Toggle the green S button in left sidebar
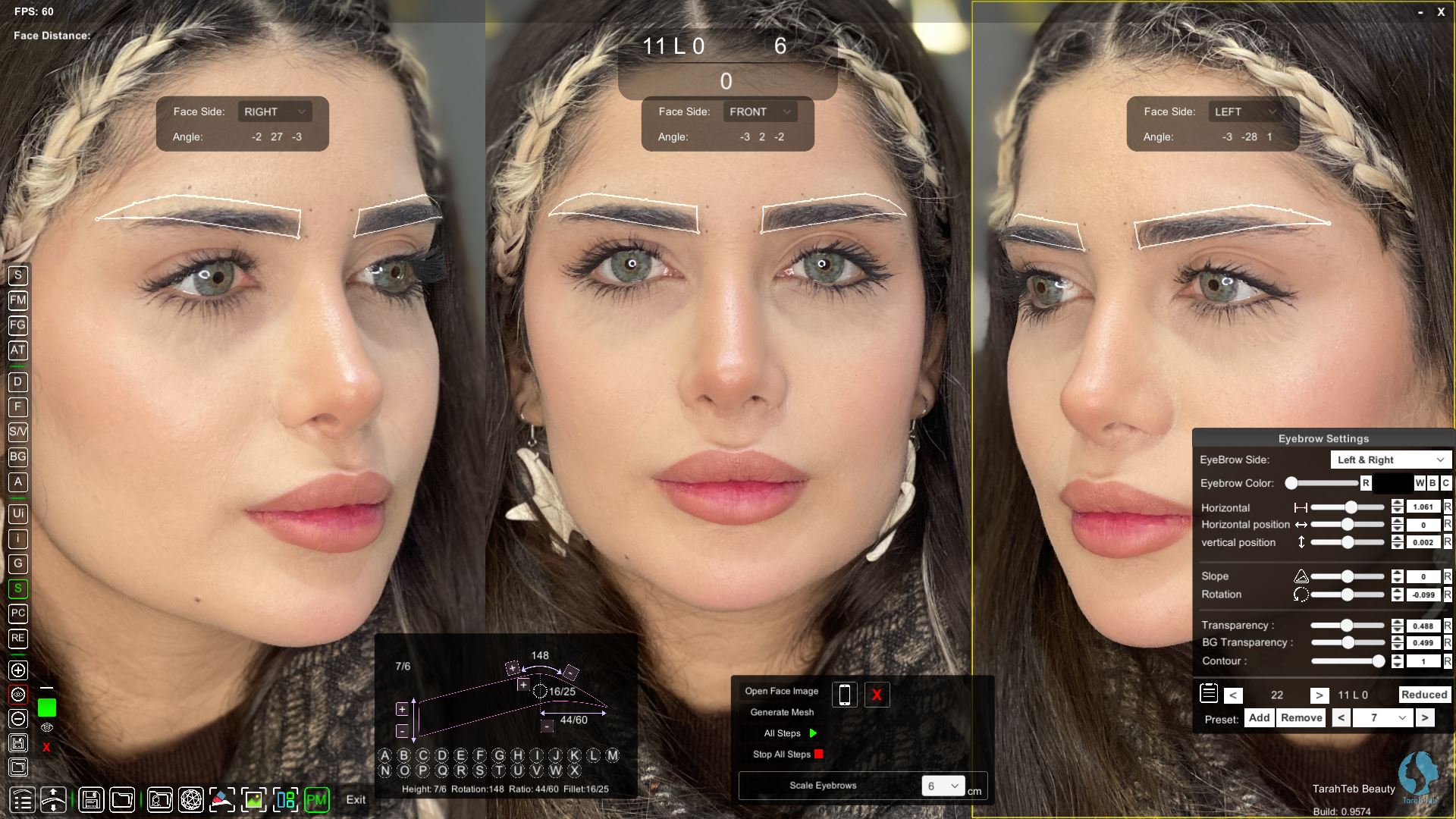The width and height of the screenshot is (1456, 819). (x=18, y=588)
